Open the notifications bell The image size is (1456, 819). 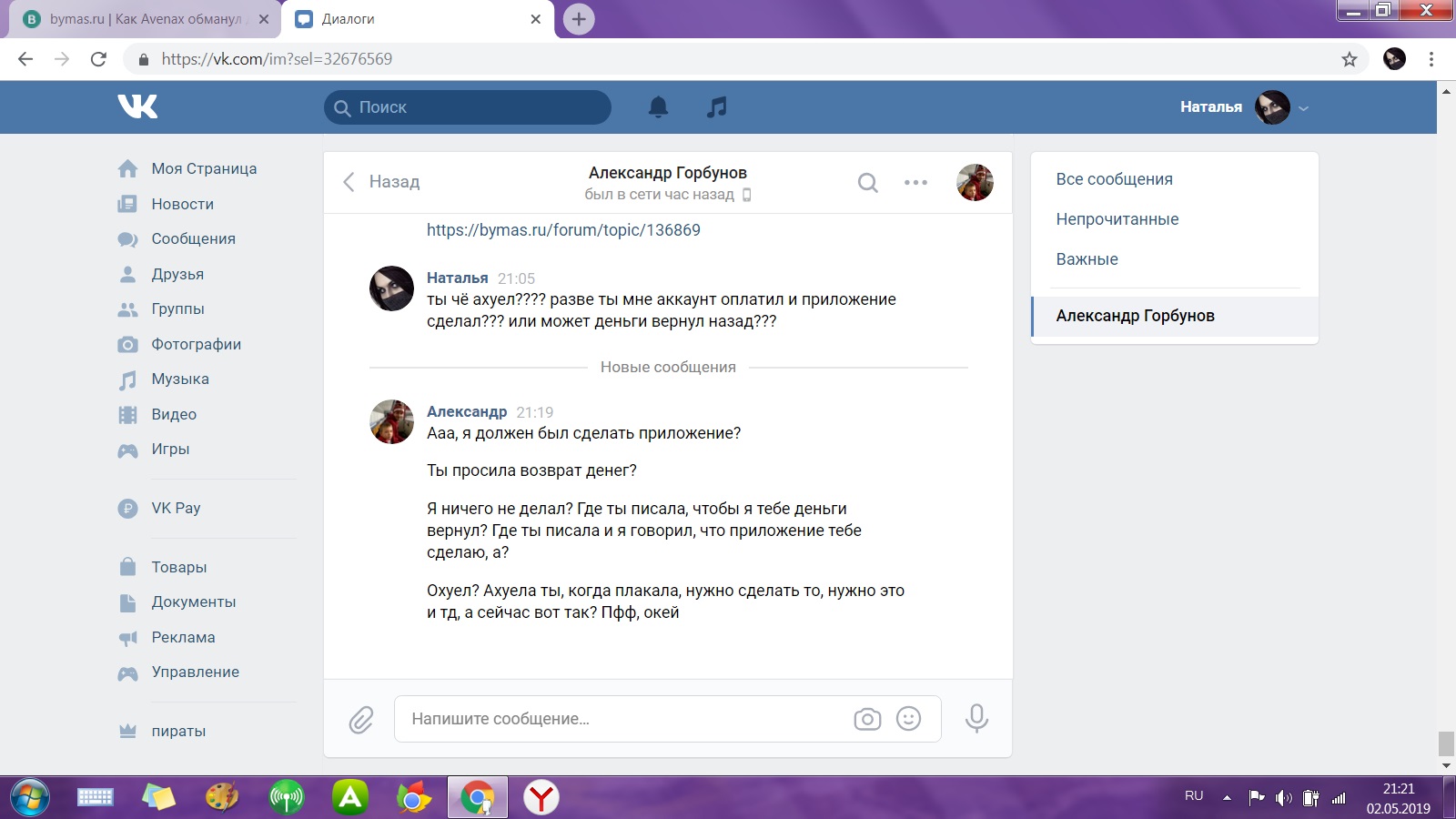pyautogui.click(x=658, y=107)
